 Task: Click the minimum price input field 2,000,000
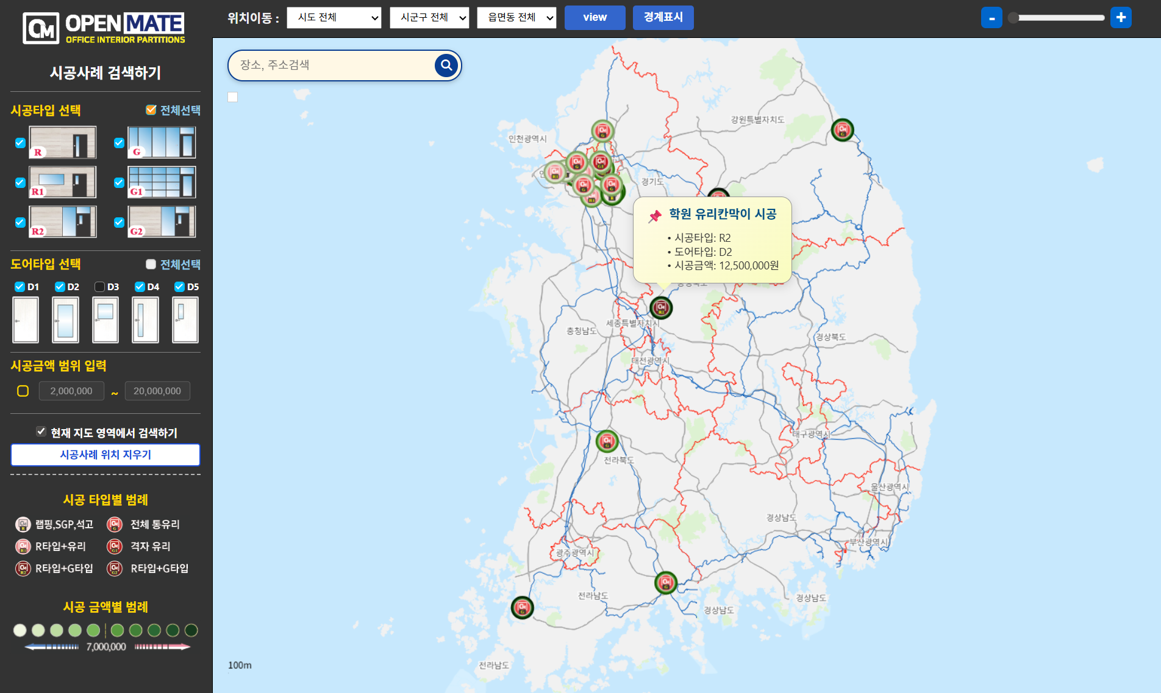(x=71, y=391)
